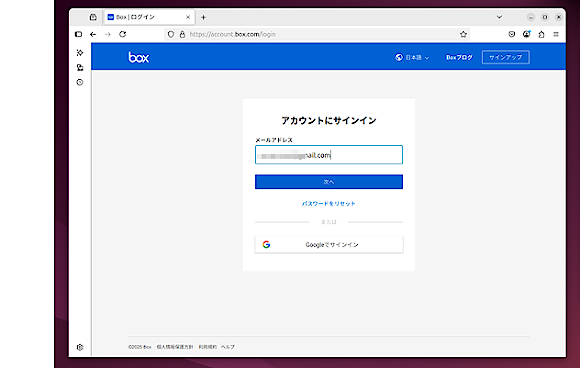Click the Firefox View icon left of tab
Image resolution: width=580 pixels, height=368 pixels.
click(x=93, y=17)
